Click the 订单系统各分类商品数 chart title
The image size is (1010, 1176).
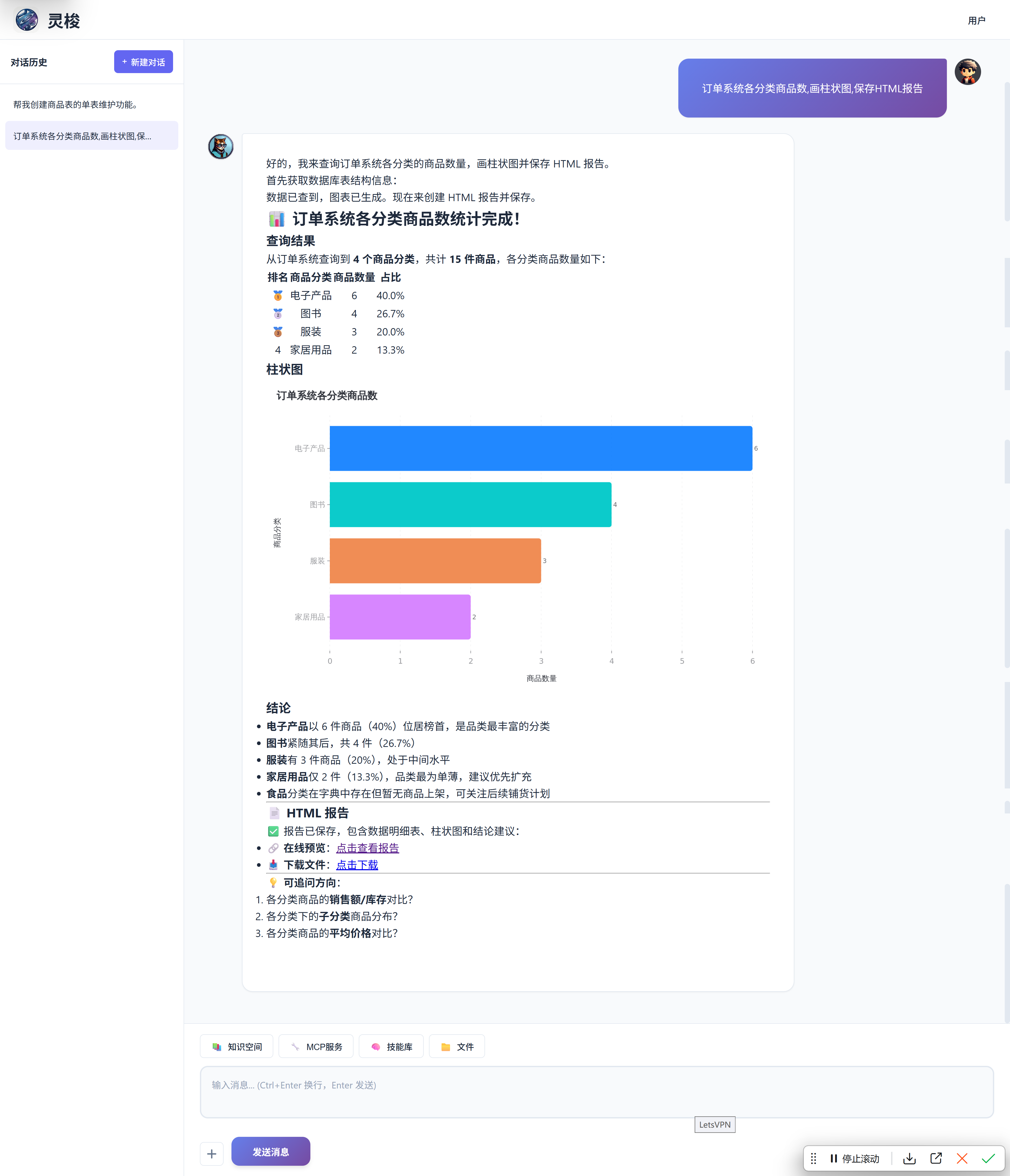327,396
